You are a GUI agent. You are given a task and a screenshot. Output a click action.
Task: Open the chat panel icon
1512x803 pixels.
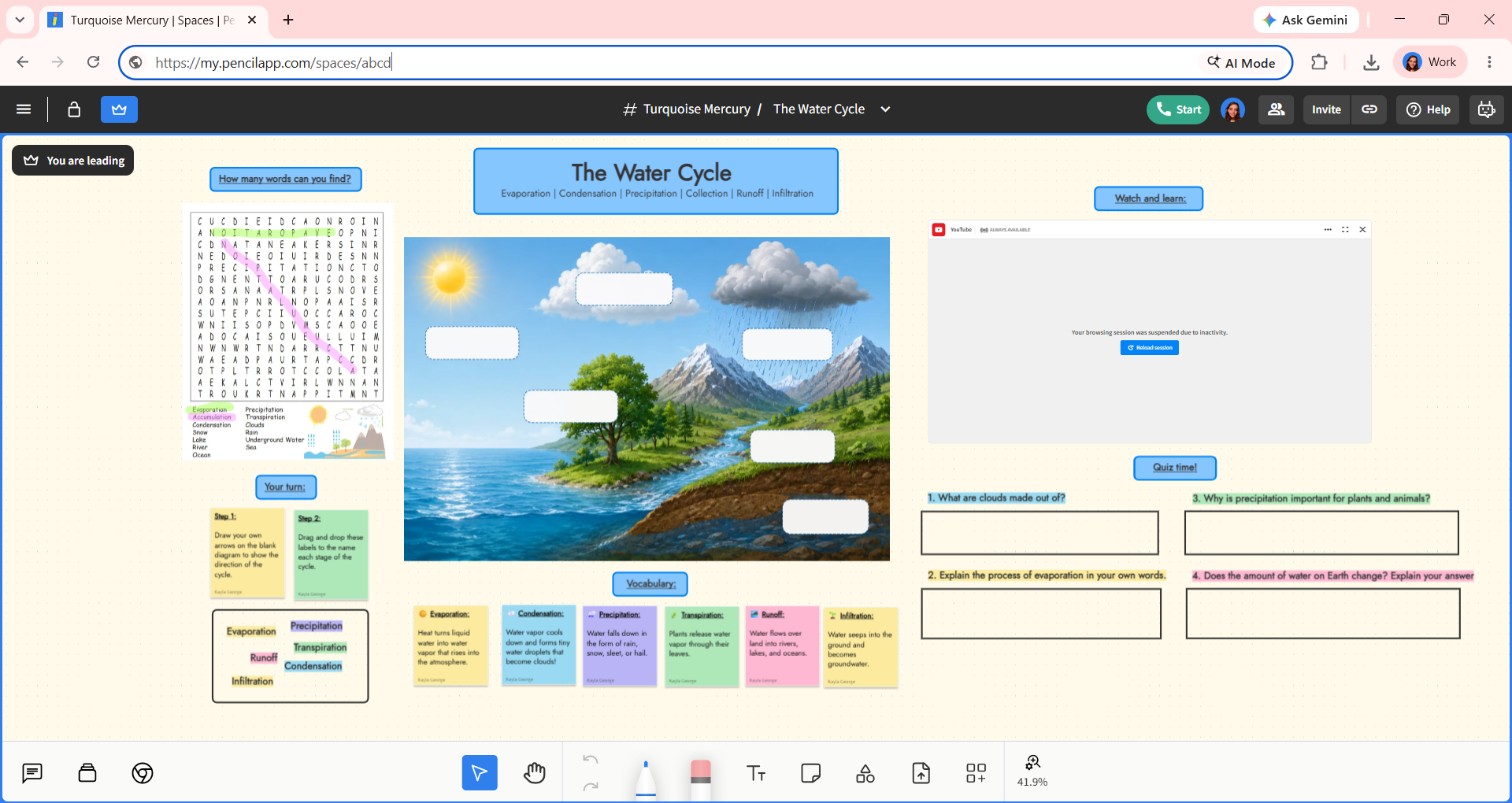tap(32, 773)
